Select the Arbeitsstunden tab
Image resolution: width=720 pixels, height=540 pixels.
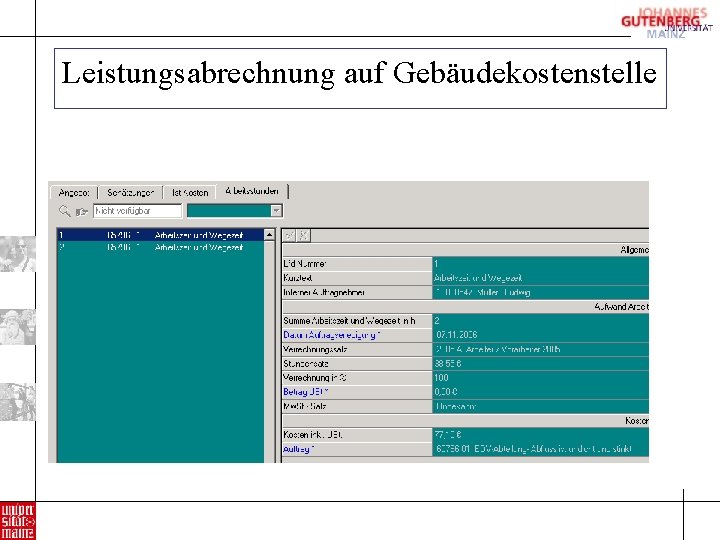[x=252, y=191]
